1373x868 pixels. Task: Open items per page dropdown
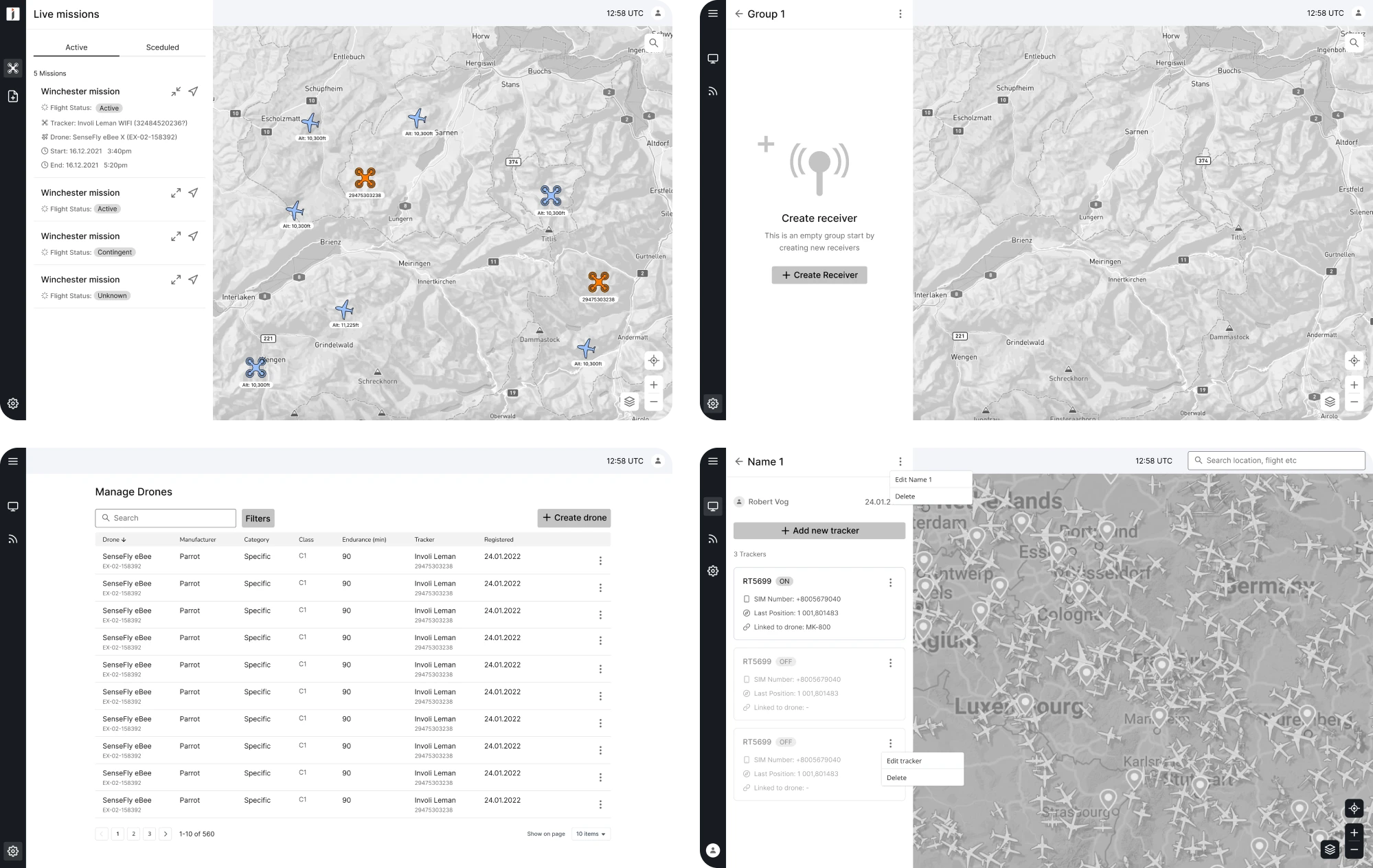(591, 834)
